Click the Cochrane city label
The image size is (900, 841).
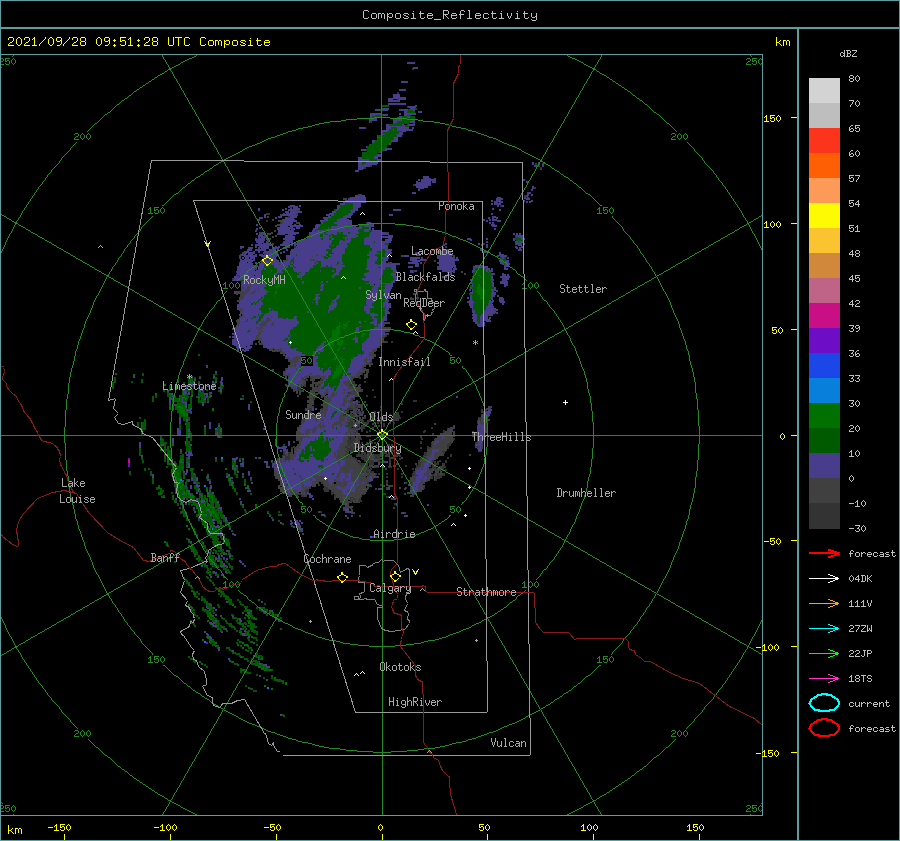coord(327,559)
